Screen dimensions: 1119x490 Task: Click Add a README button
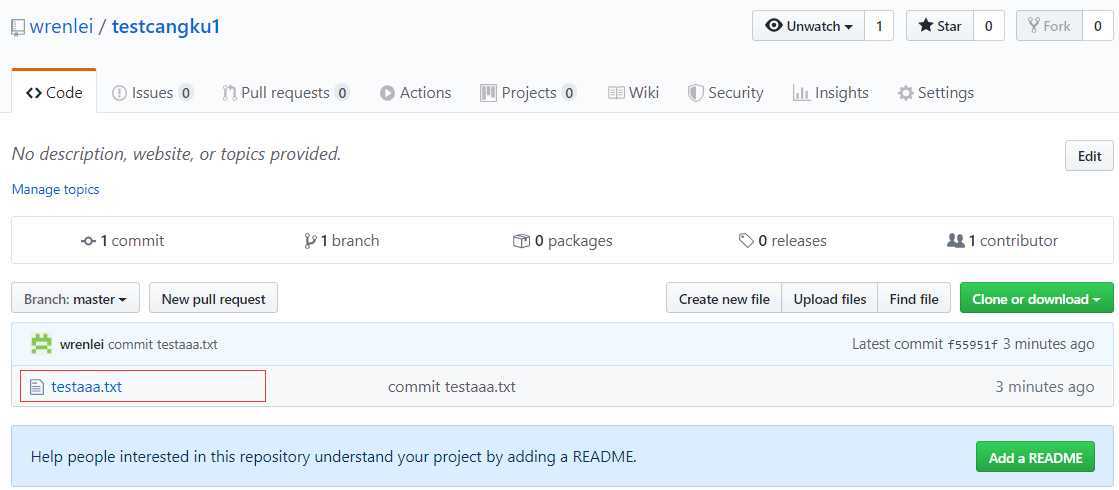click(1035, 457)
